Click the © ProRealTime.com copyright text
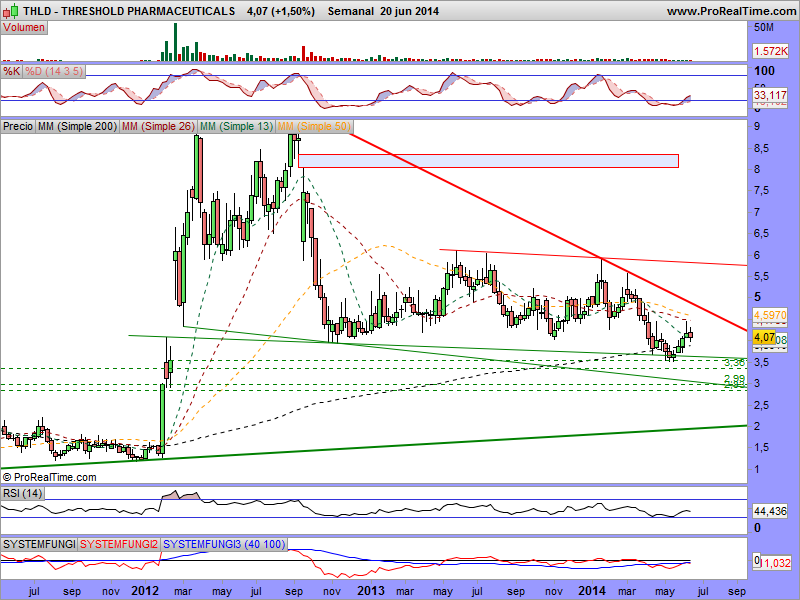The height and width of the screenshot is (600, 800). 49,478
